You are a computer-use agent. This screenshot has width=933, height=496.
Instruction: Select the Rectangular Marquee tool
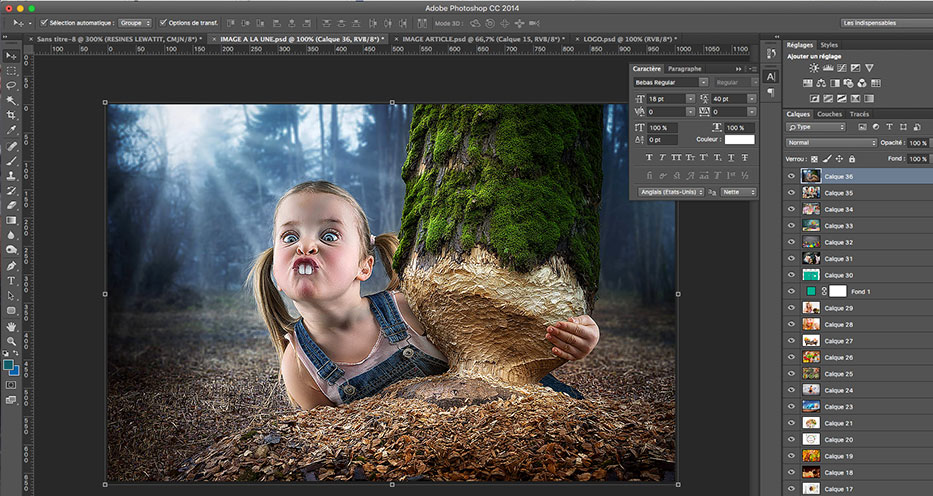pos(11,71)
